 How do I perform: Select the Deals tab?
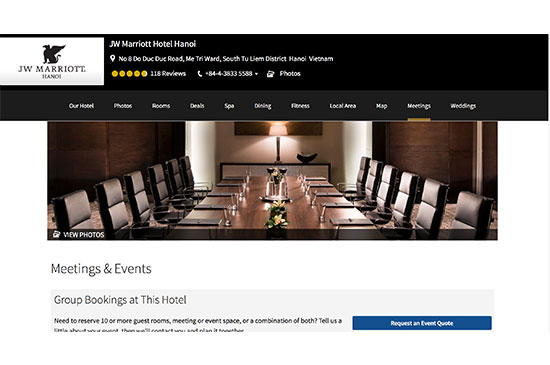[197, 106]
